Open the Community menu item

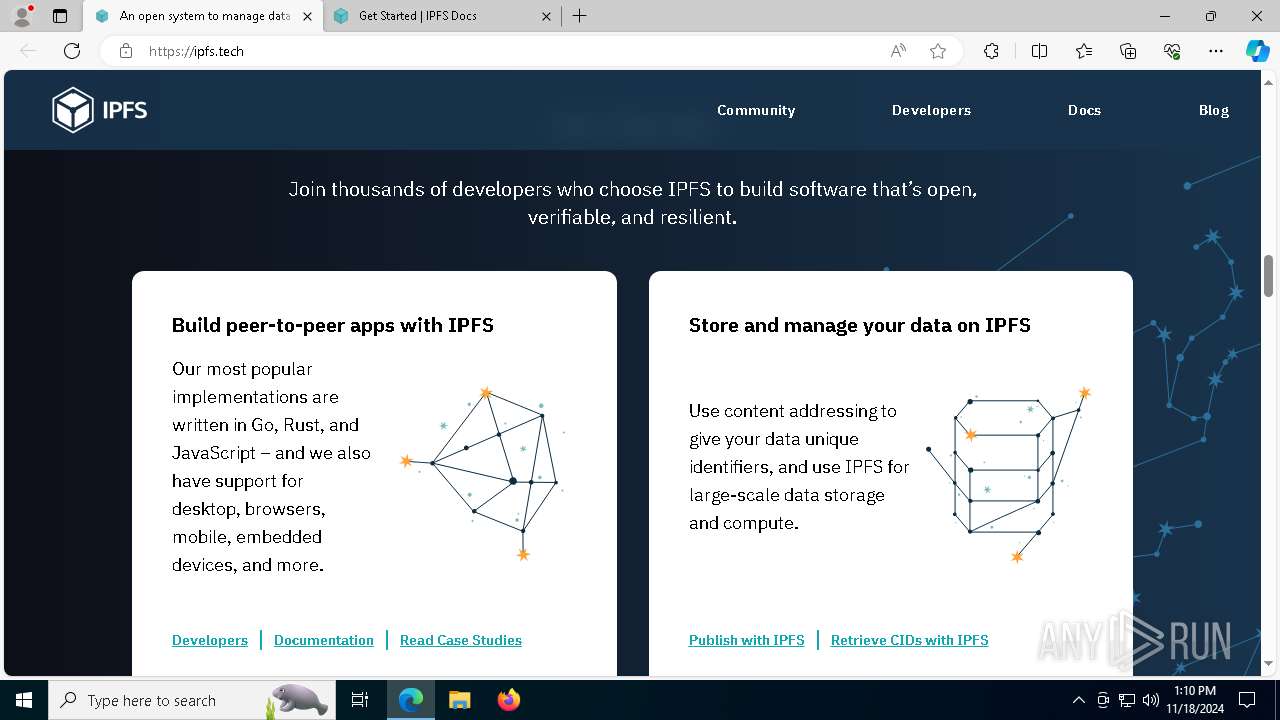tap(756, 110)
